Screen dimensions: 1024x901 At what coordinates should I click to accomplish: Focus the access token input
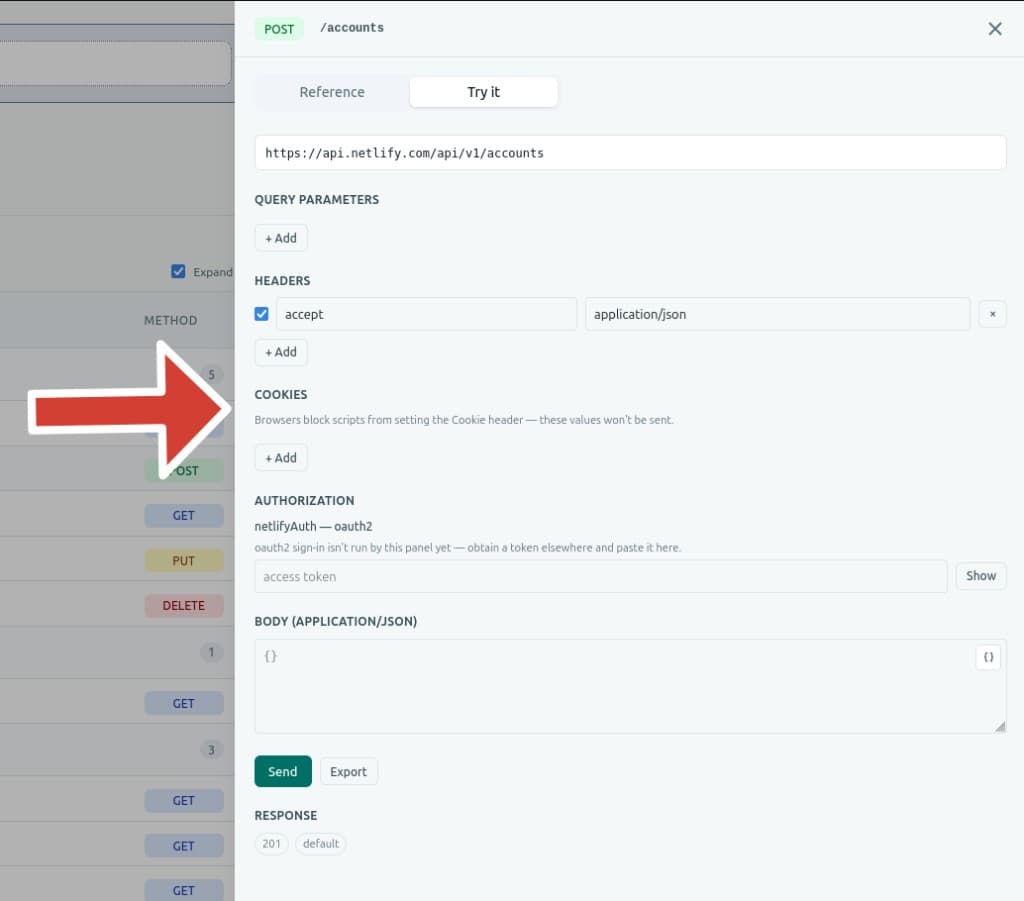[x=601, y=577]
